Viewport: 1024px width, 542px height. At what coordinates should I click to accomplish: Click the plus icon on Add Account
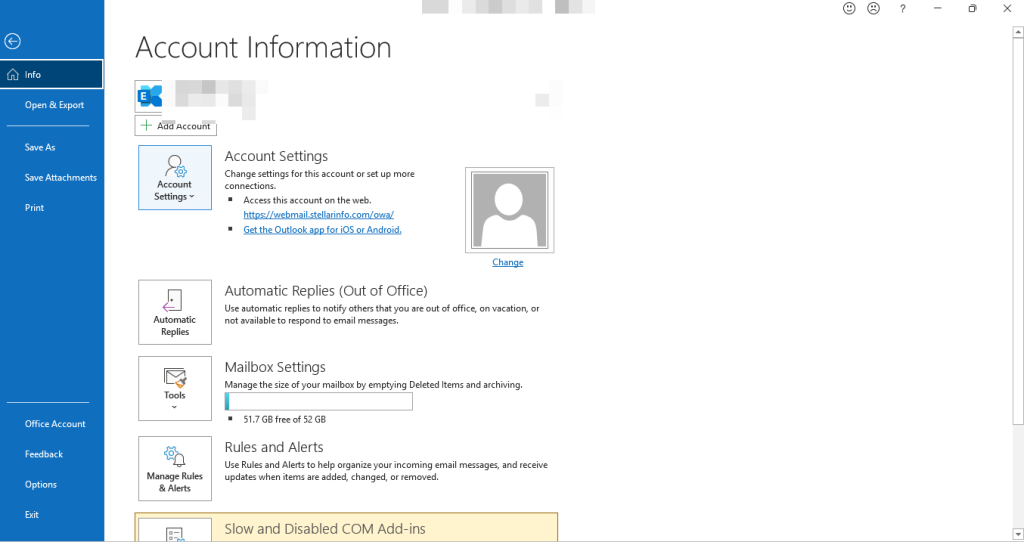click(x=146, y=125)
